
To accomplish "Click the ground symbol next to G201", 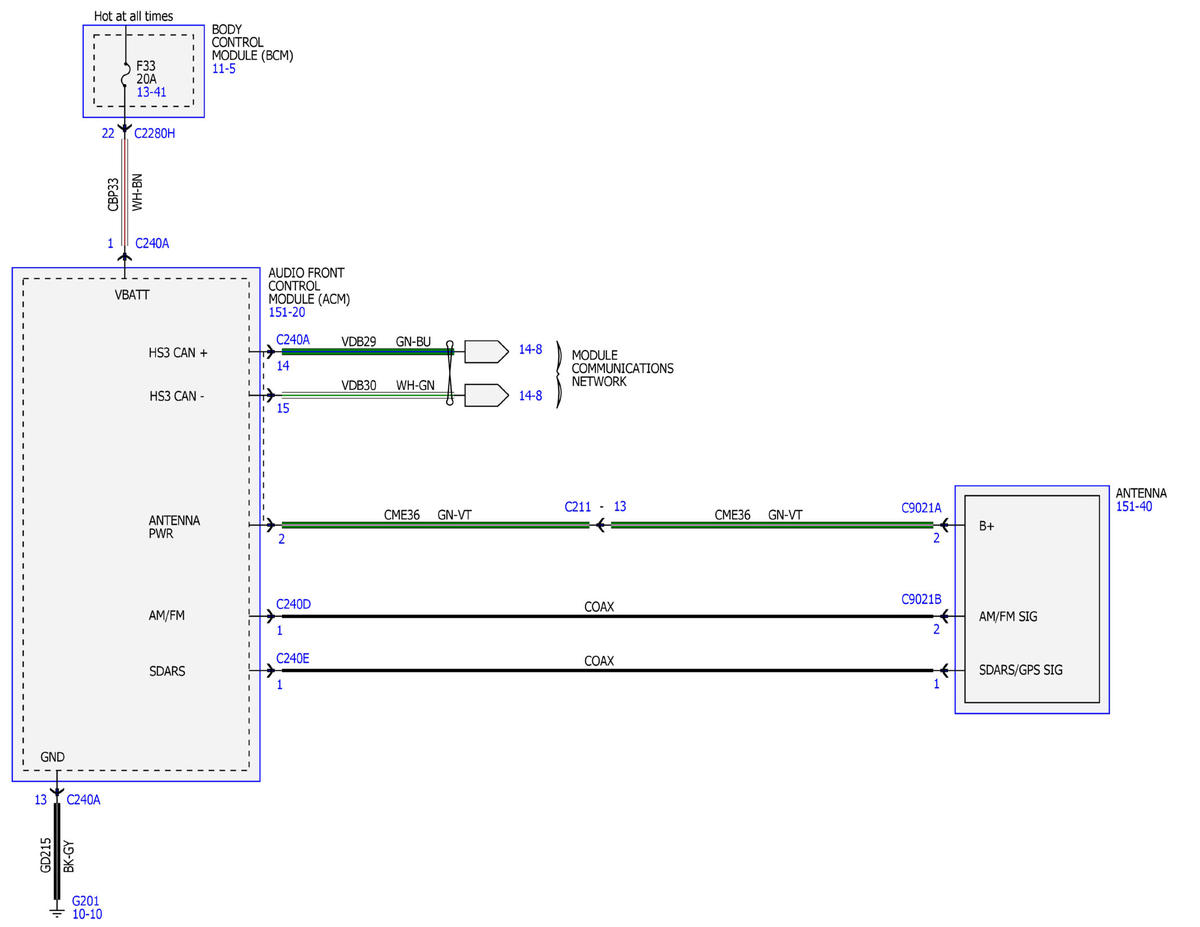I will (56, 911).
